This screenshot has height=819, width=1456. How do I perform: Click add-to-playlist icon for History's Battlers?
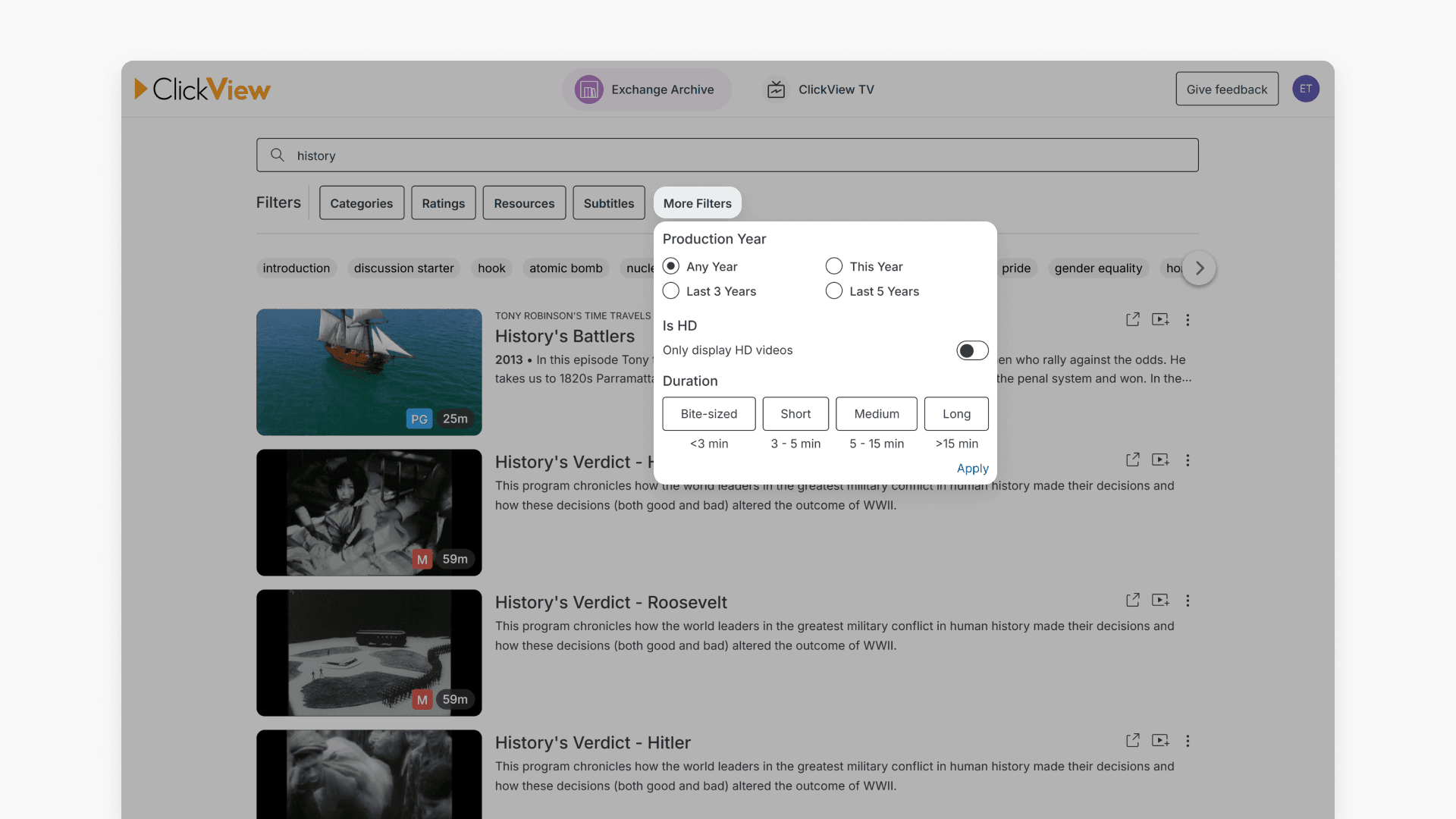click(1160, 319)
